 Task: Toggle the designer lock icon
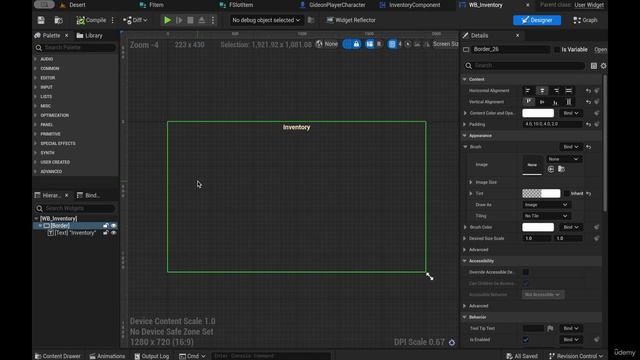356,44
